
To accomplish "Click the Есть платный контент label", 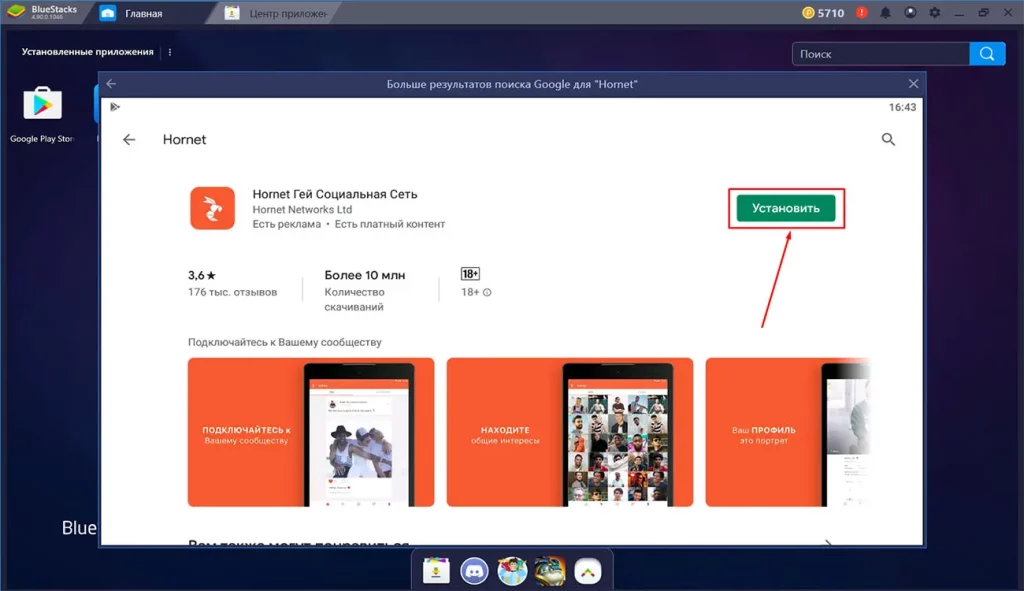I will tap(390, 224).
